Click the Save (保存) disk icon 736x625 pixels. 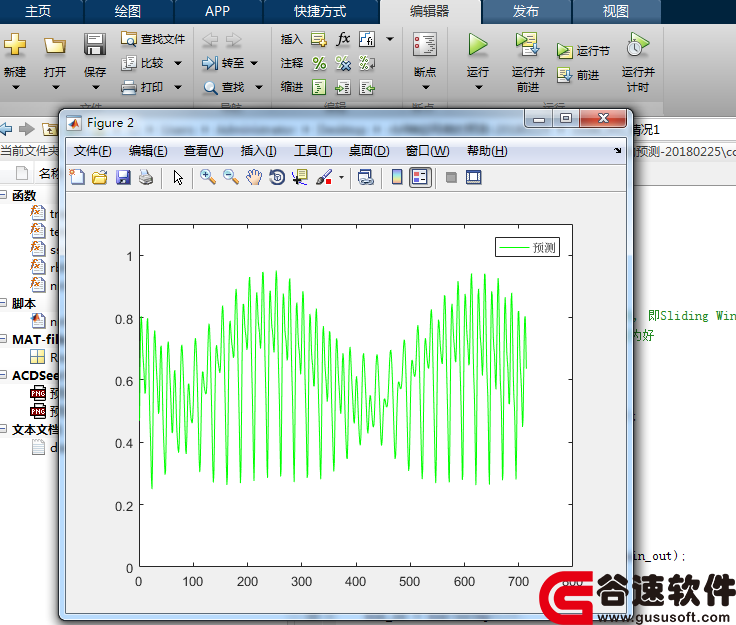tap(95, 45)
